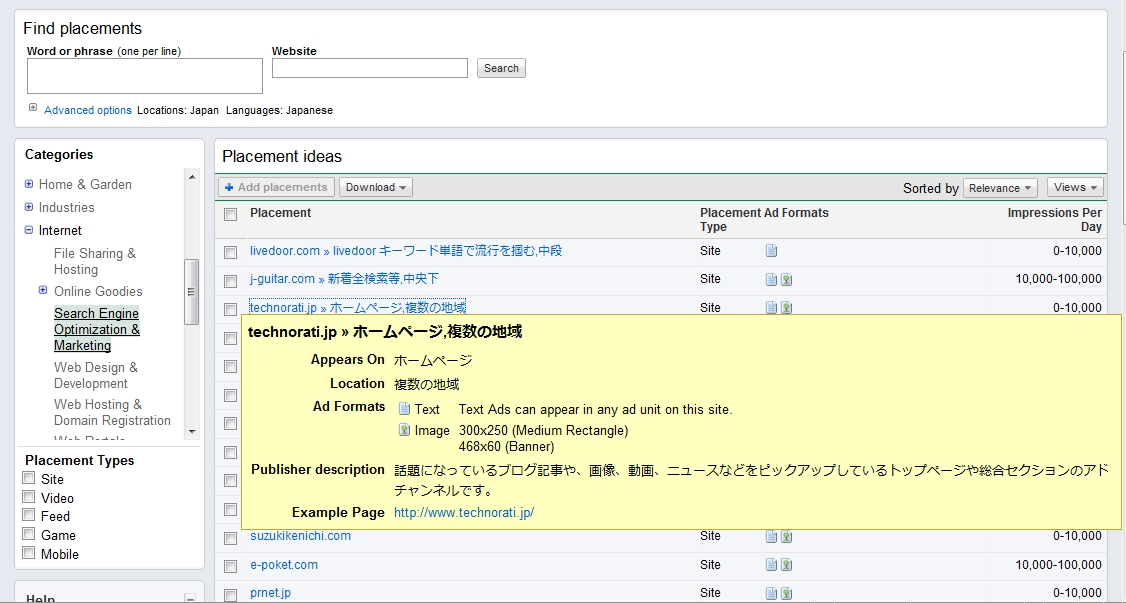Open the Download dropdown

[376, 187]
